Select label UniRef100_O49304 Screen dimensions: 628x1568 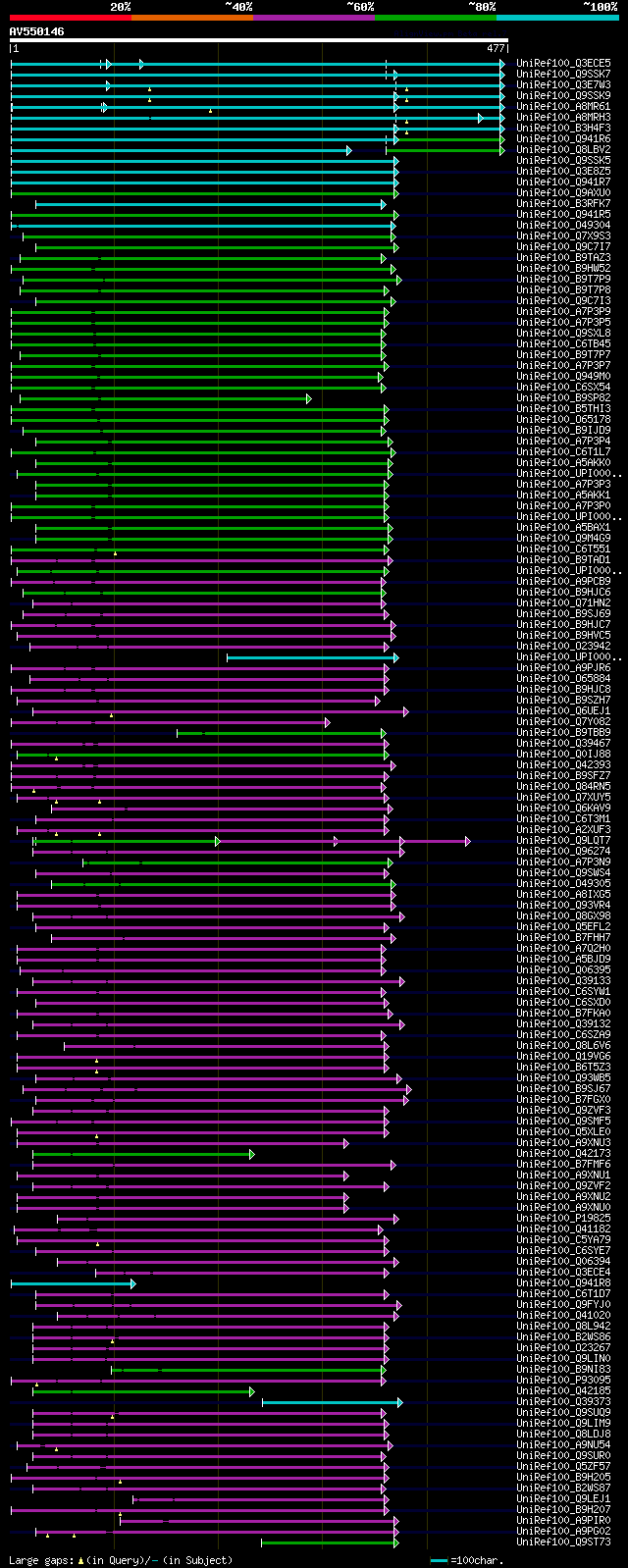click(563, 225)
